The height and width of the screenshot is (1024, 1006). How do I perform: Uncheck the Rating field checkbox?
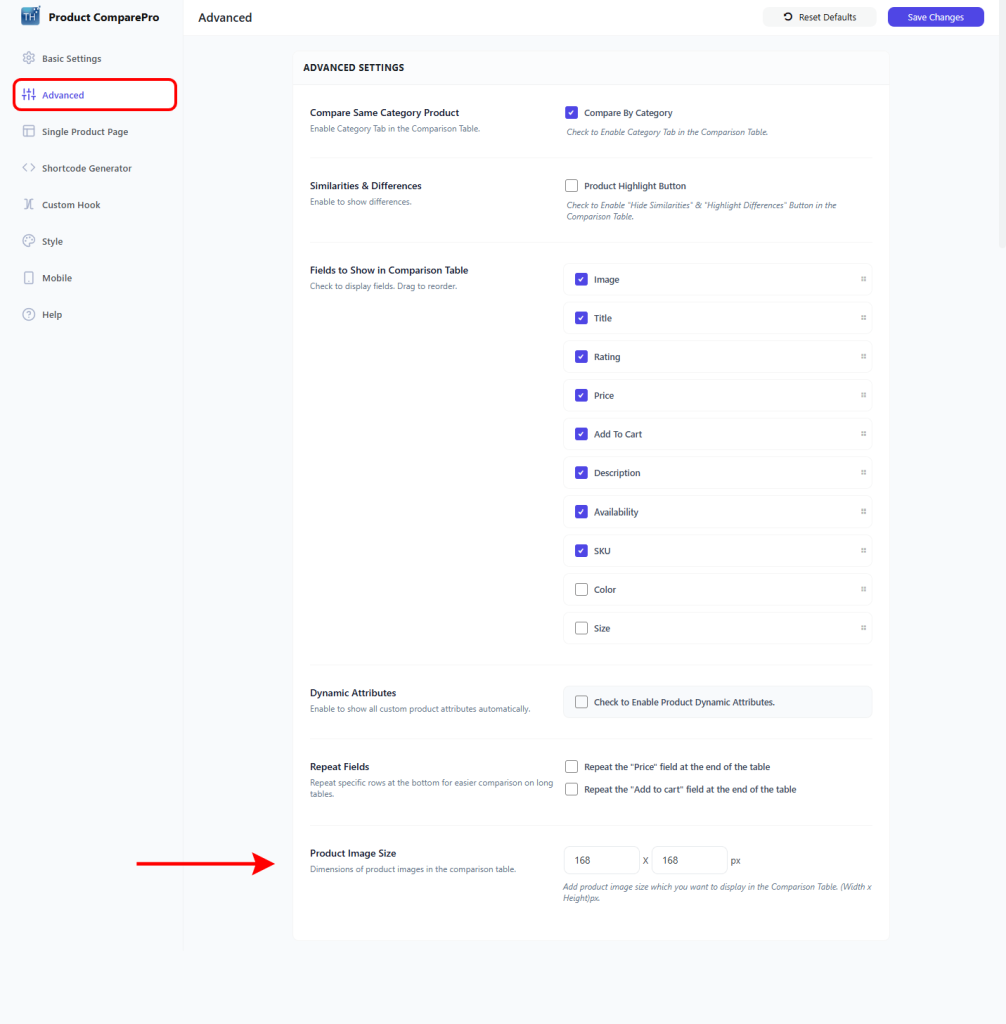pyautogui.click(x=581, y=357)
